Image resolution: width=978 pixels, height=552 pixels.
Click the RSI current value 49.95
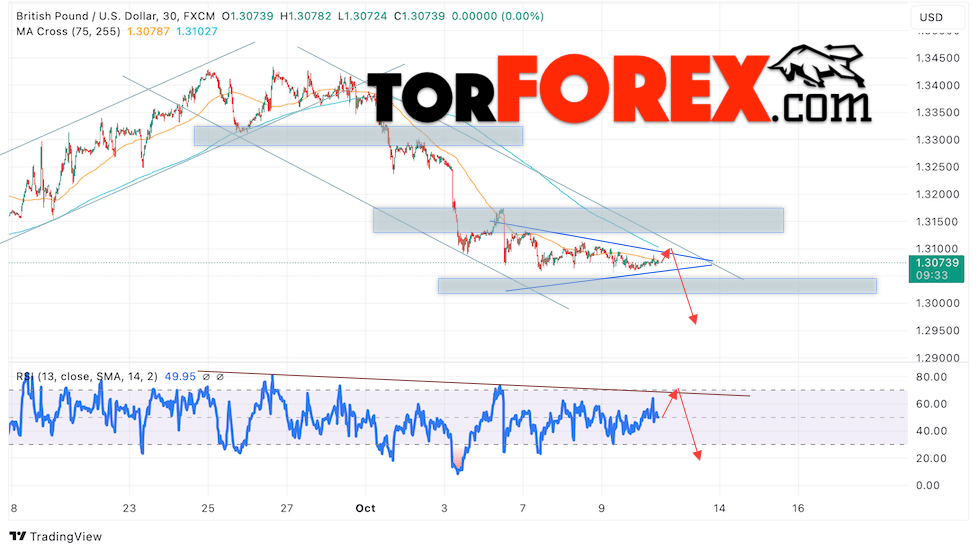(x=180, y=377)
